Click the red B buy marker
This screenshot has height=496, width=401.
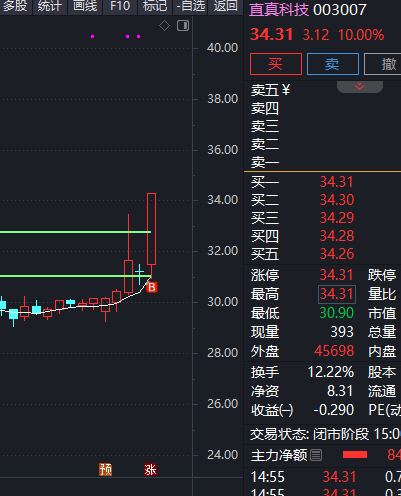click(x=152, y=287)
